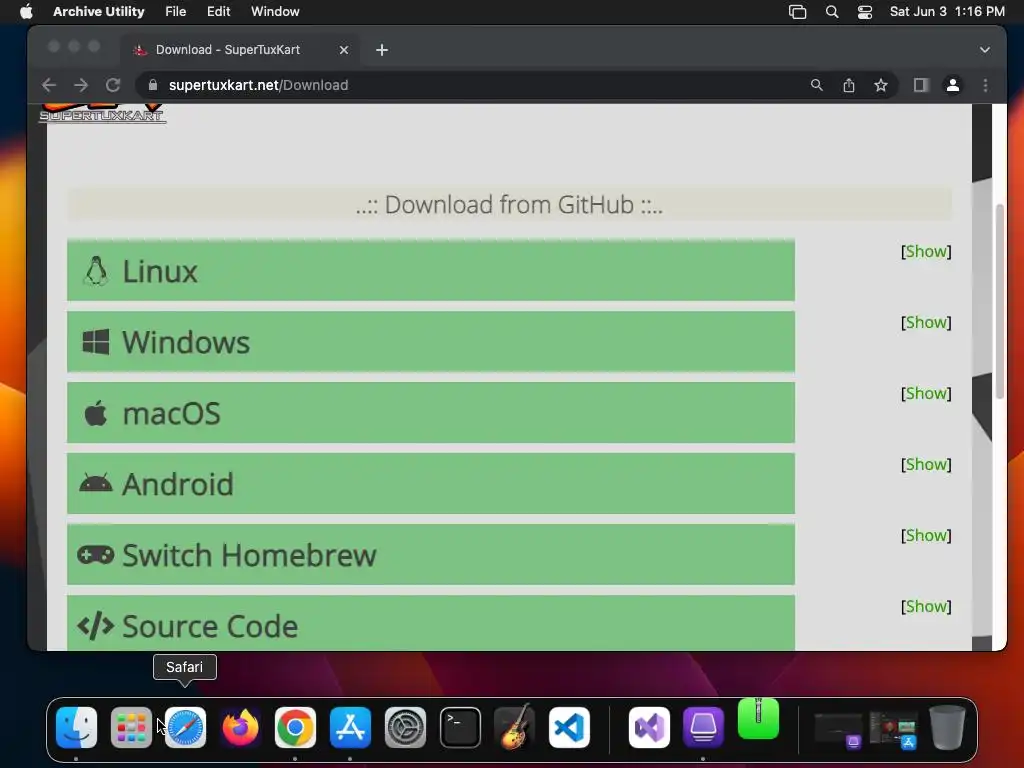Launch Safari from the dock
The height and width of the screenshot is (768, 1024).
pyautogui.click(x=185, y=728)
